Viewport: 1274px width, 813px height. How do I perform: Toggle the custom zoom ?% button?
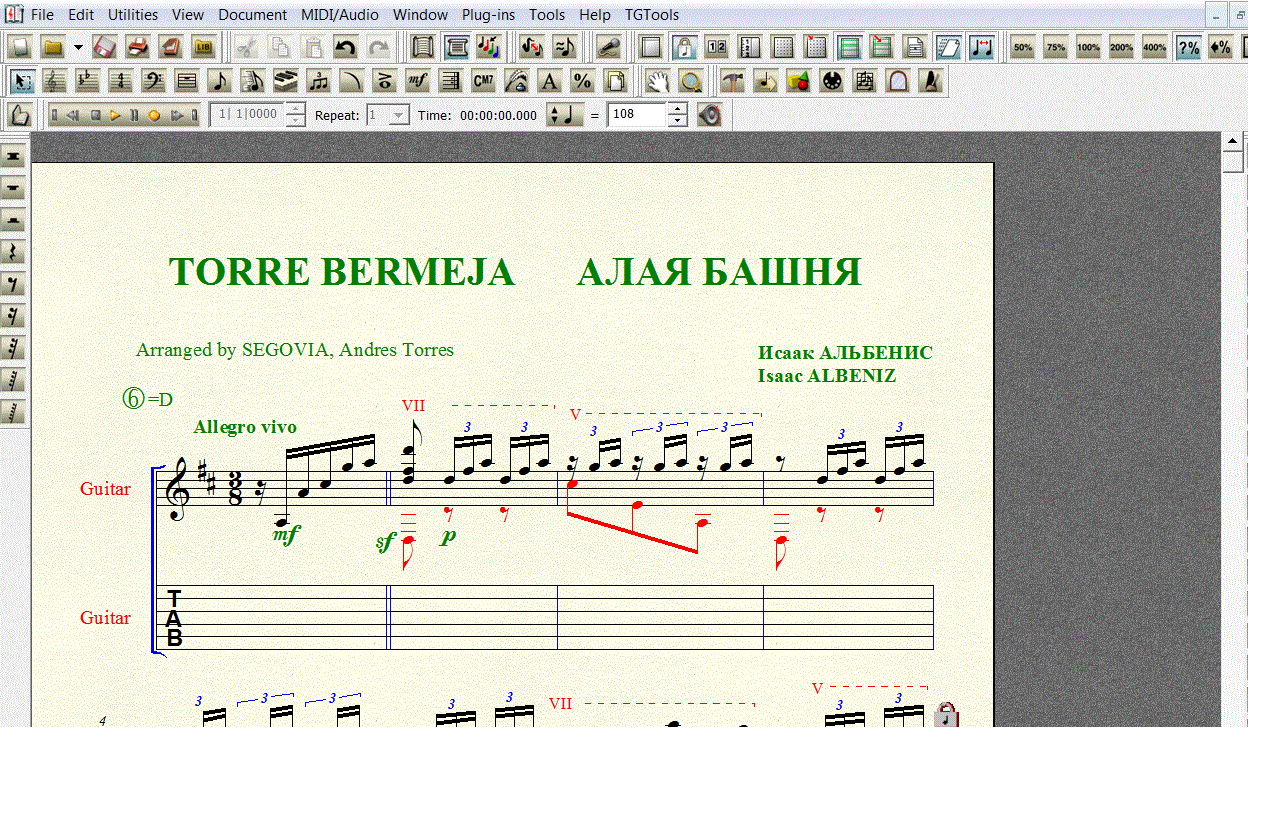click(x=1188, y=47)
